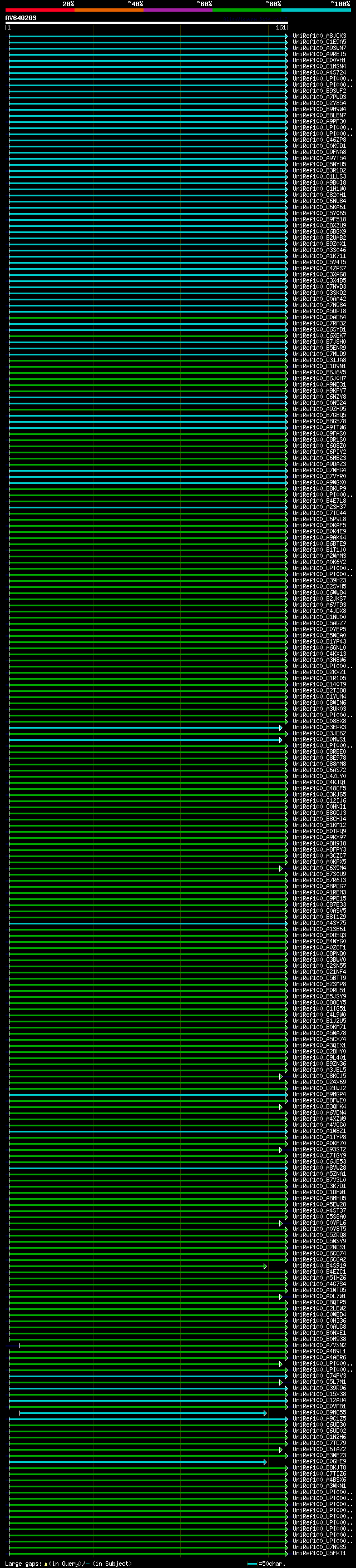Screen dimensions: 356x1568
Task: Choose hit UniRef100_B8LBN7
Action: (x=319, y=116)
